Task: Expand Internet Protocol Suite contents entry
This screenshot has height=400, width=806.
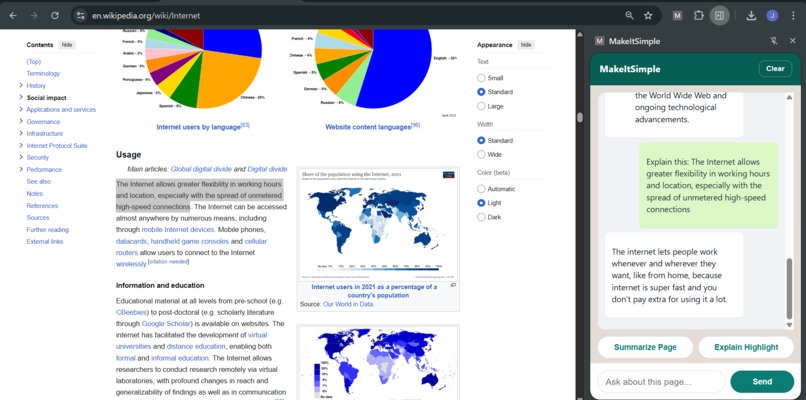Action: pos(21,146)
